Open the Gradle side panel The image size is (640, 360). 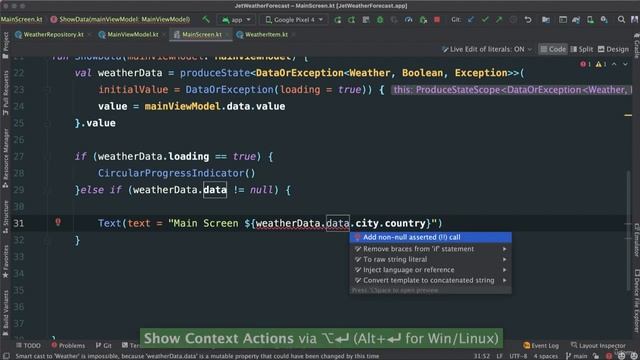(x=636, y=46)
